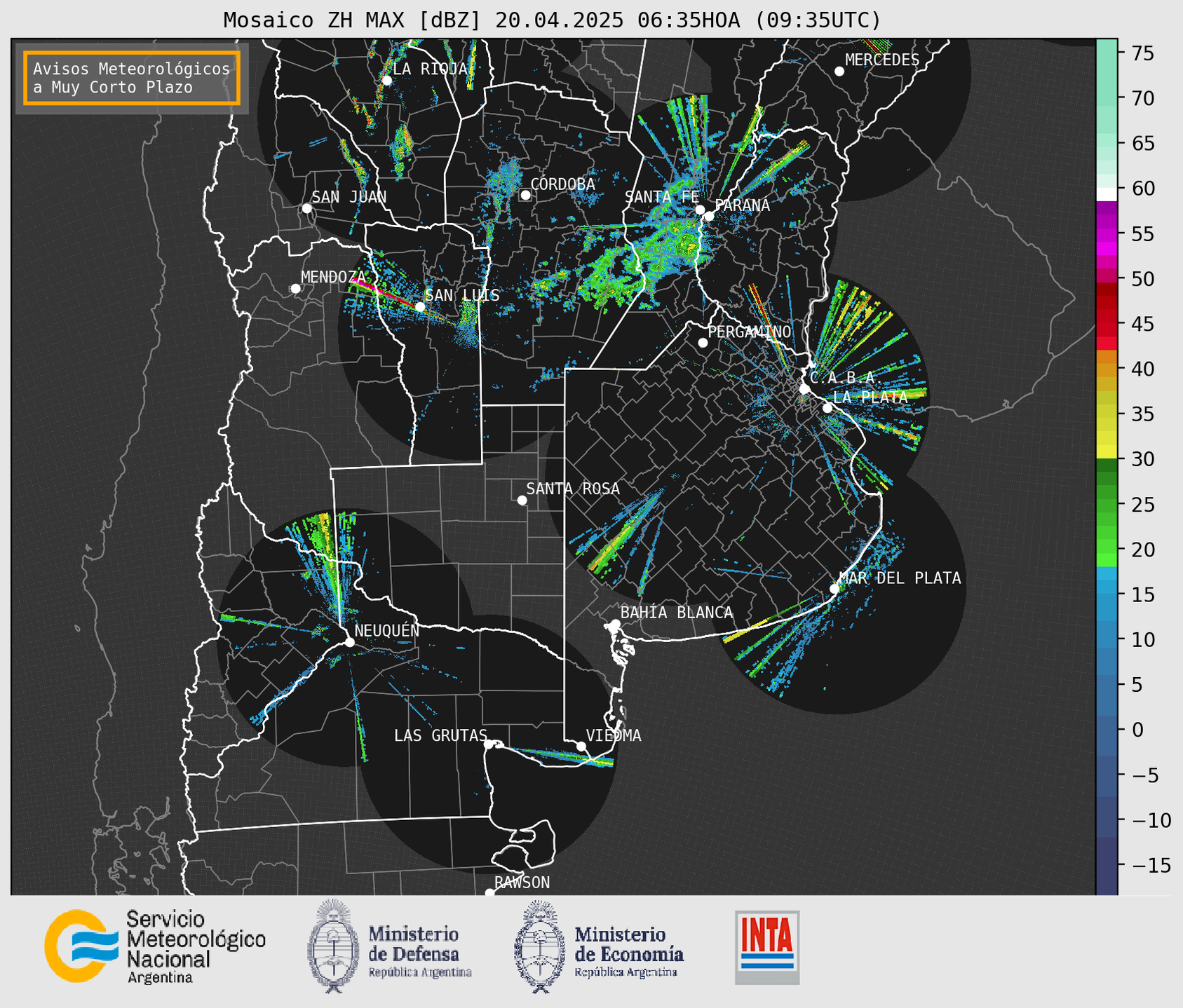Click the La Rioja city marker
The image size is (1183, 1008).
(386, 81)
